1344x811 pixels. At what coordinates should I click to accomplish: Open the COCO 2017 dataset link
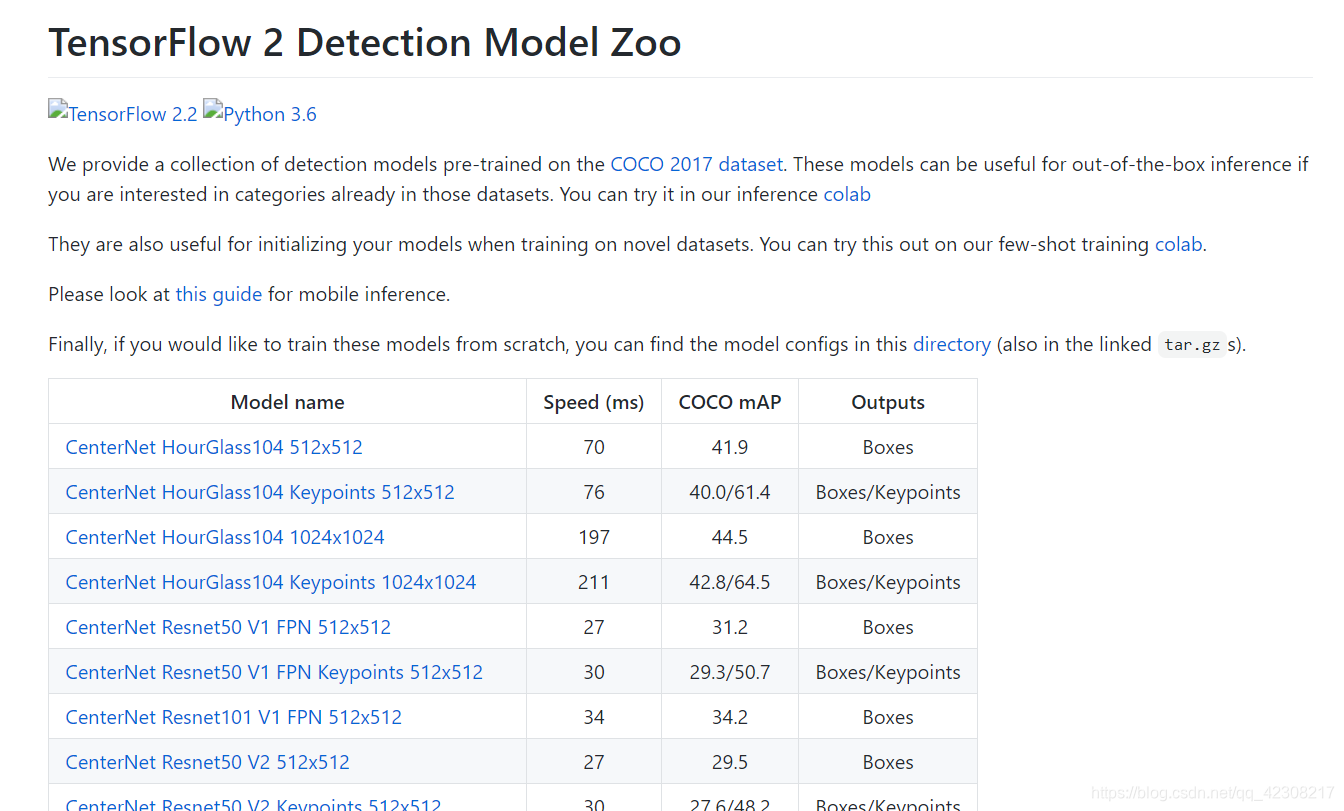click(697, 164)
